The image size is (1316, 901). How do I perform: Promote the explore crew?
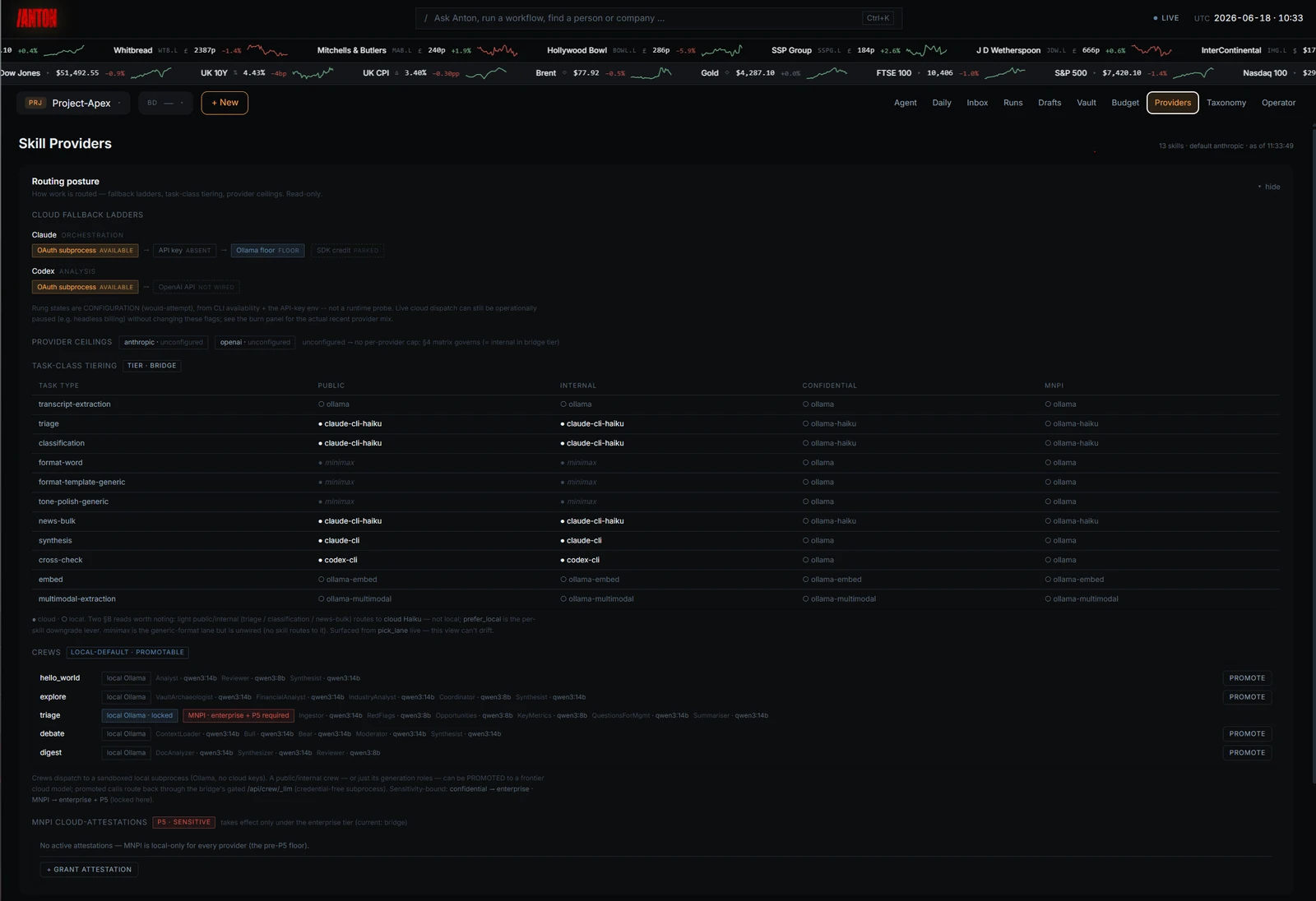coord(1247,697)
